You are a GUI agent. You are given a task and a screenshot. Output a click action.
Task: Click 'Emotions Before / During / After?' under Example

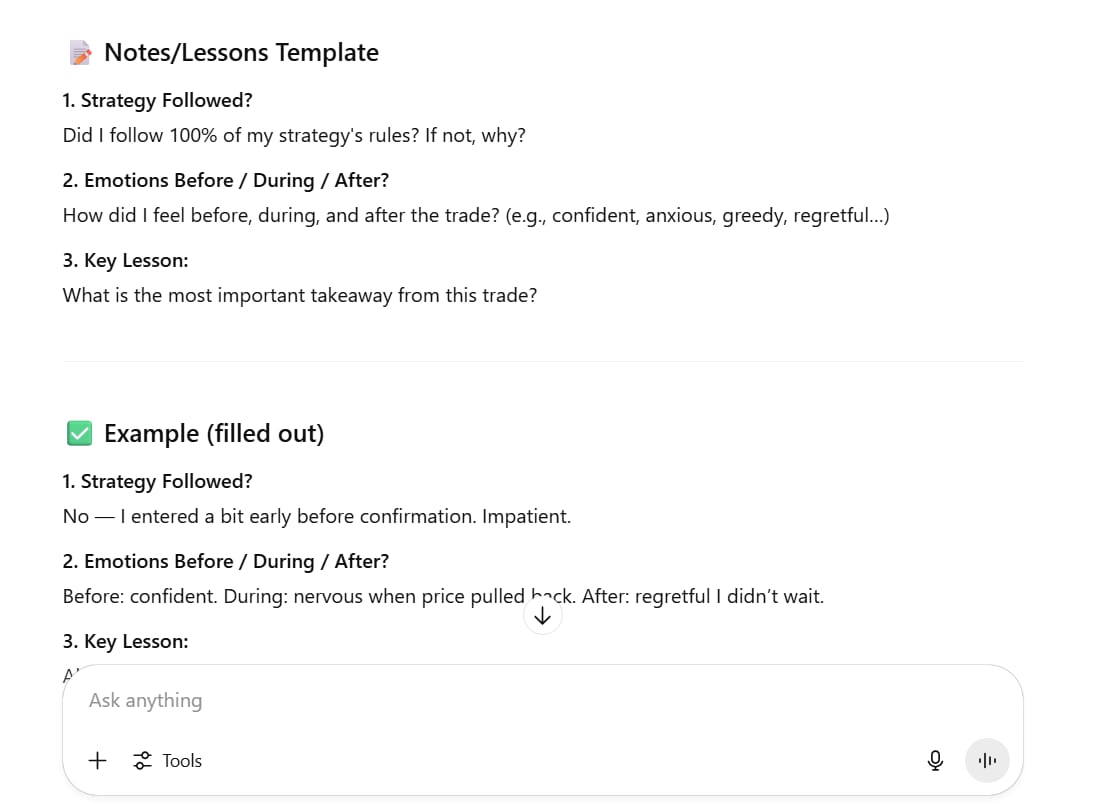click(236, 561)
